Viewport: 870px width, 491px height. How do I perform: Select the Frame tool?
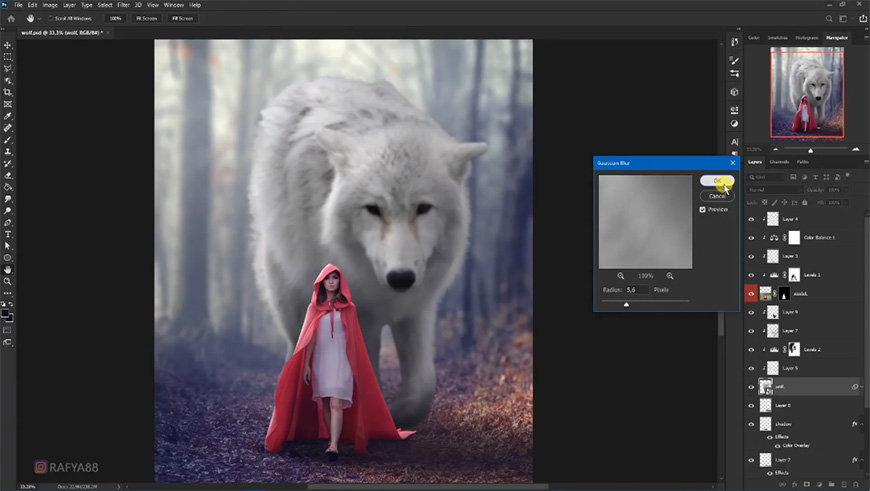pos(8,104)
